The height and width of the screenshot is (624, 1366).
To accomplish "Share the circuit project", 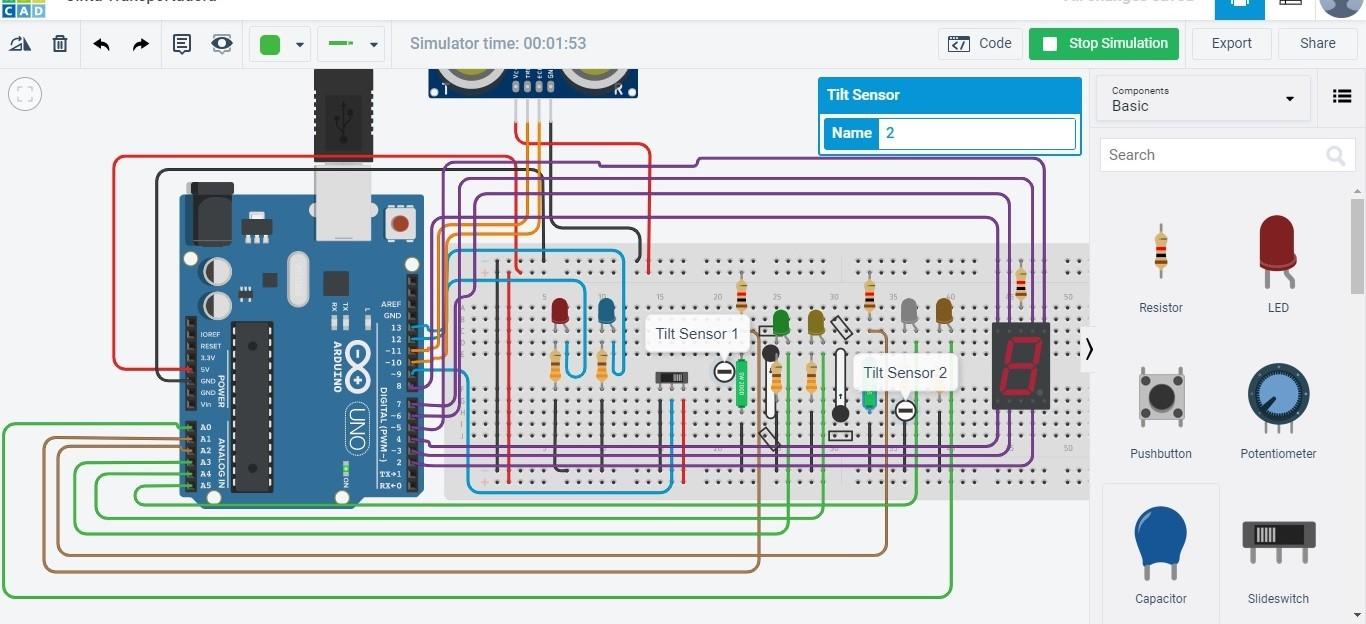I will (1317, 43).
